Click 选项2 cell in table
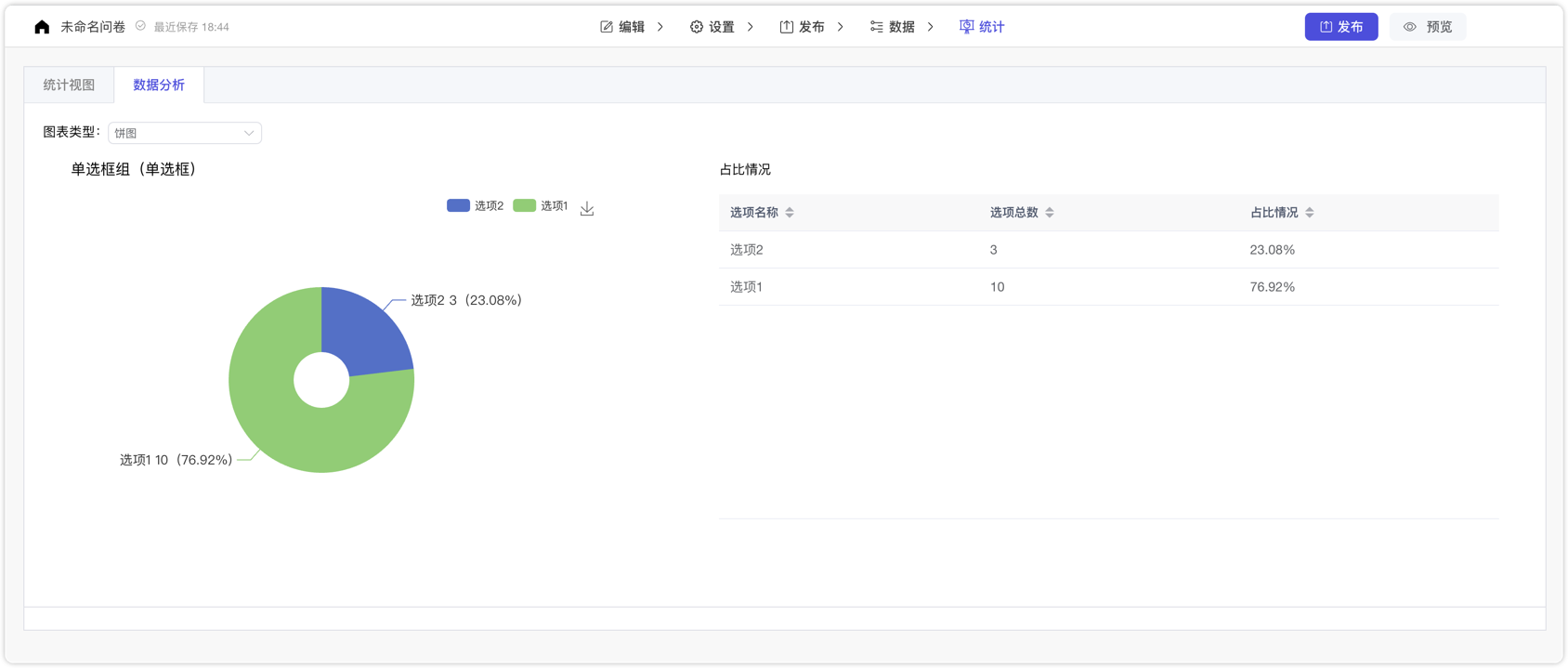 tap(747, 250)
